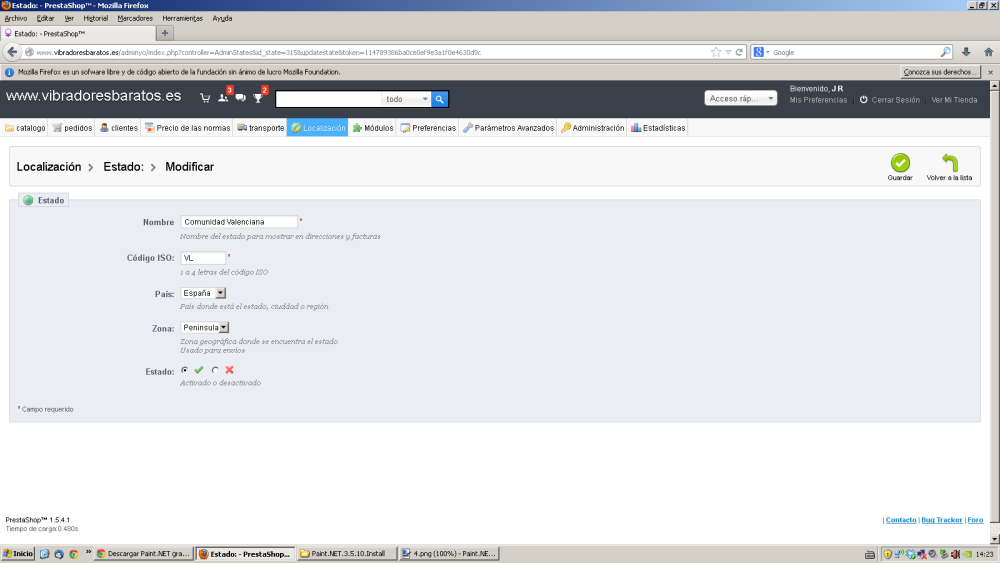Open the yellow security shield tray icon
The width and height of the screenshot is (1000, 563).
pyautogui.click(x=887, y=554)
